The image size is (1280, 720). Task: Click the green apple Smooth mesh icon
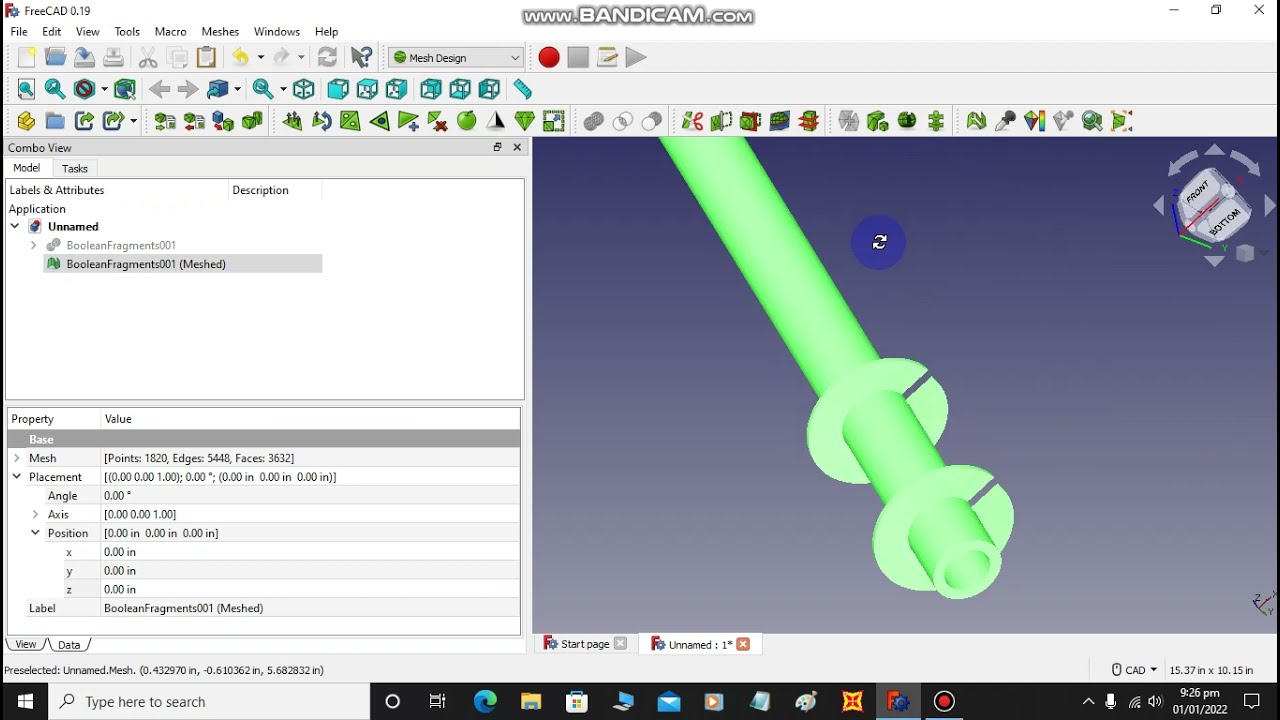[466, 121]
